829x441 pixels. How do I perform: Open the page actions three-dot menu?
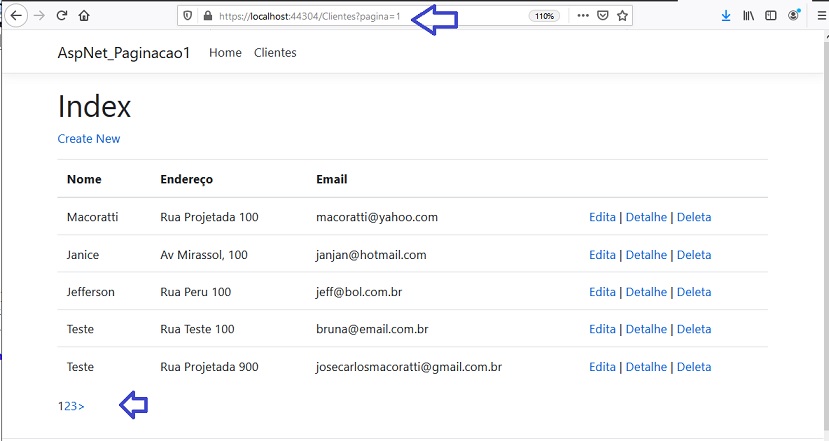point(583,16)
